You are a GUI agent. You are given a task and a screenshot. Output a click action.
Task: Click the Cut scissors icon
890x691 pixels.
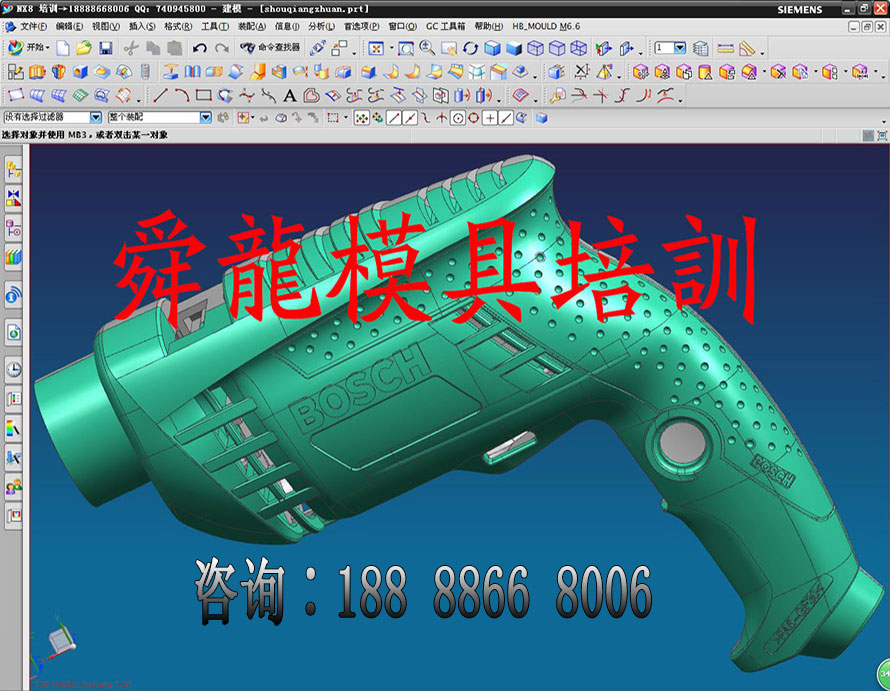[x=131, y=48]
